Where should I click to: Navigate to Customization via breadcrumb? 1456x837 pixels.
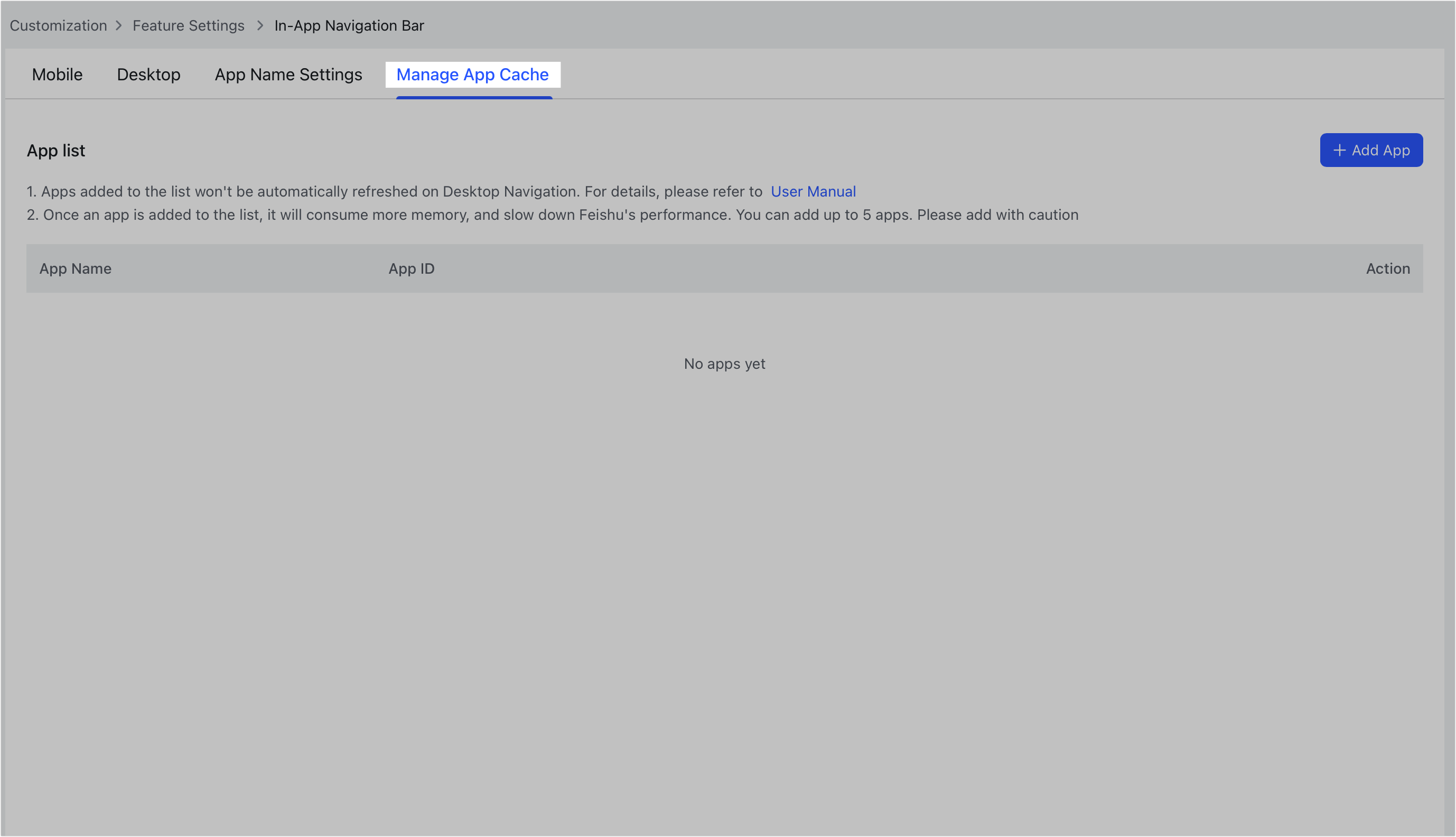58,25
